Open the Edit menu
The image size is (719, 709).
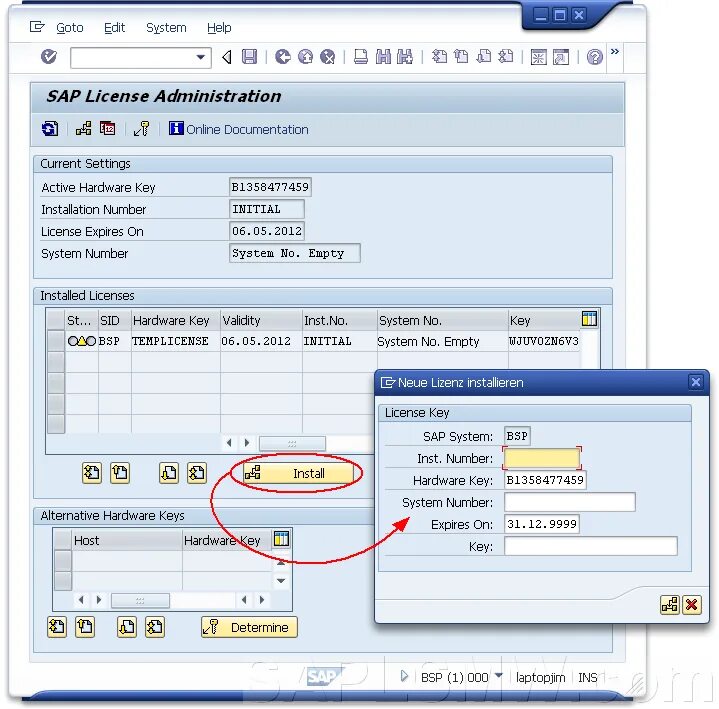(x=114, y=28)
